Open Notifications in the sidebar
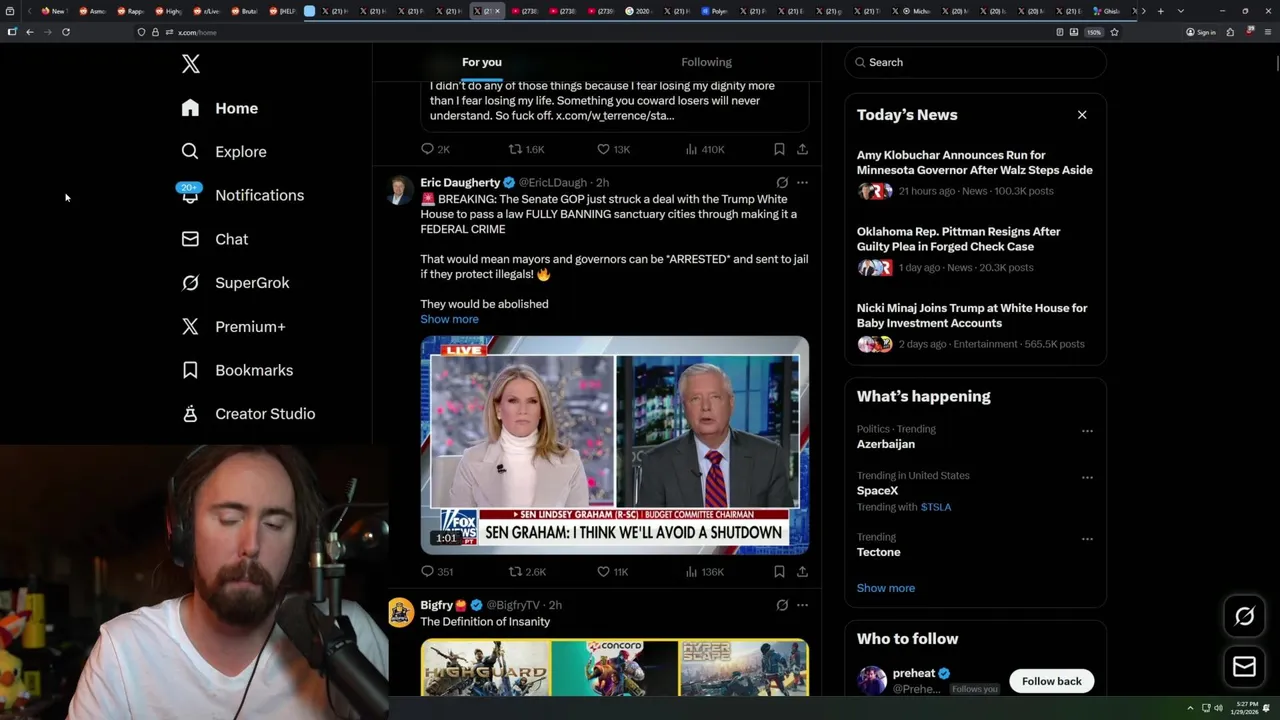Viewport: 1280px width, 720px height. coord(242,195)
